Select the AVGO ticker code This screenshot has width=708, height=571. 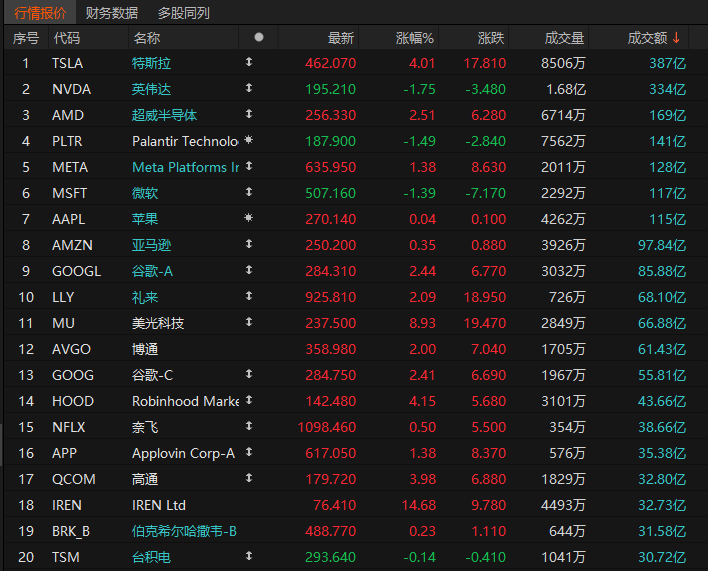tap(71, 349)
